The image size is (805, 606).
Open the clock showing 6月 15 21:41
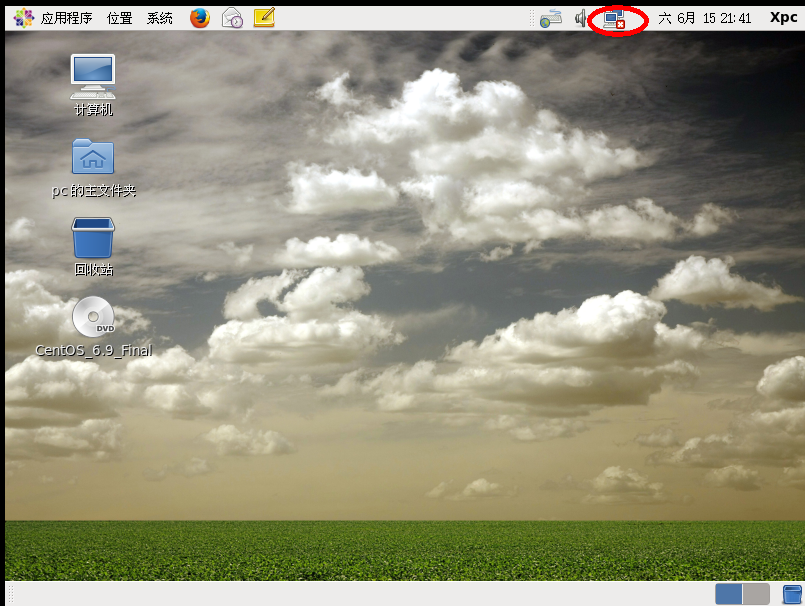pos(704,18)
